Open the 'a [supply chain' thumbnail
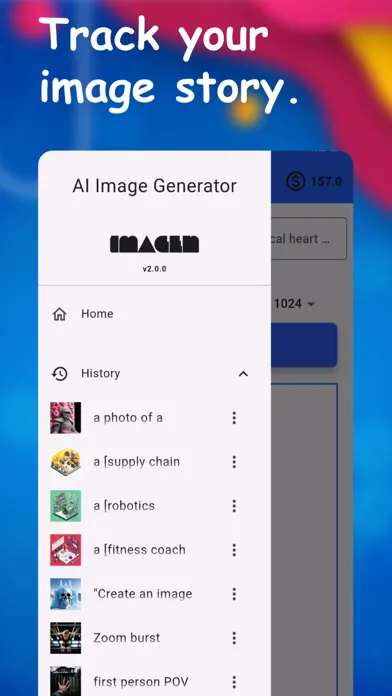Screen dimensions: 392x696 click(65, 462)
